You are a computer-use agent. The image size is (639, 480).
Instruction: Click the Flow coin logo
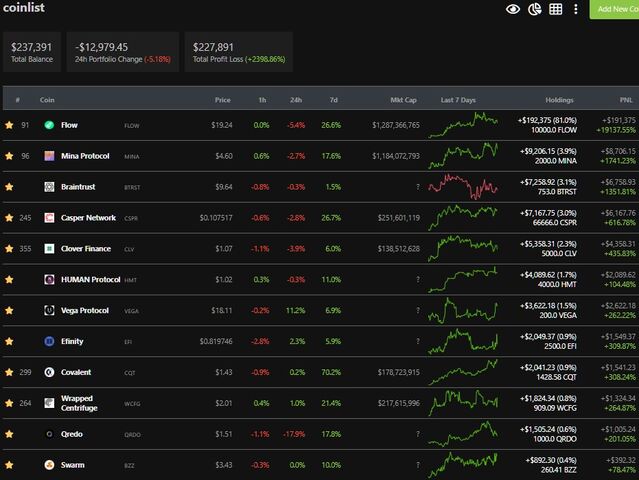coord(49,125)
